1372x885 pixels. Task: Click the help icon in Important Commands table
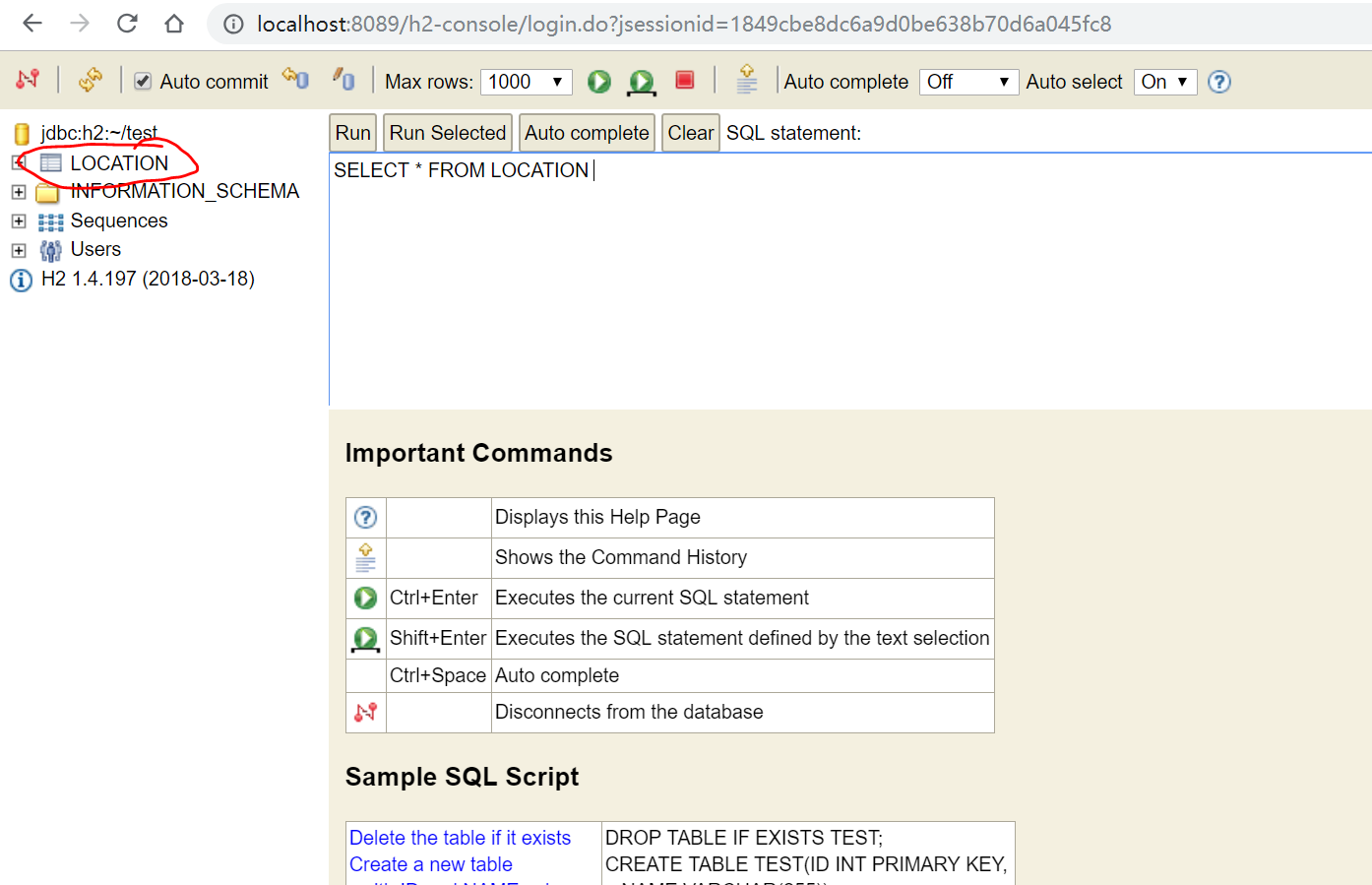365,517
